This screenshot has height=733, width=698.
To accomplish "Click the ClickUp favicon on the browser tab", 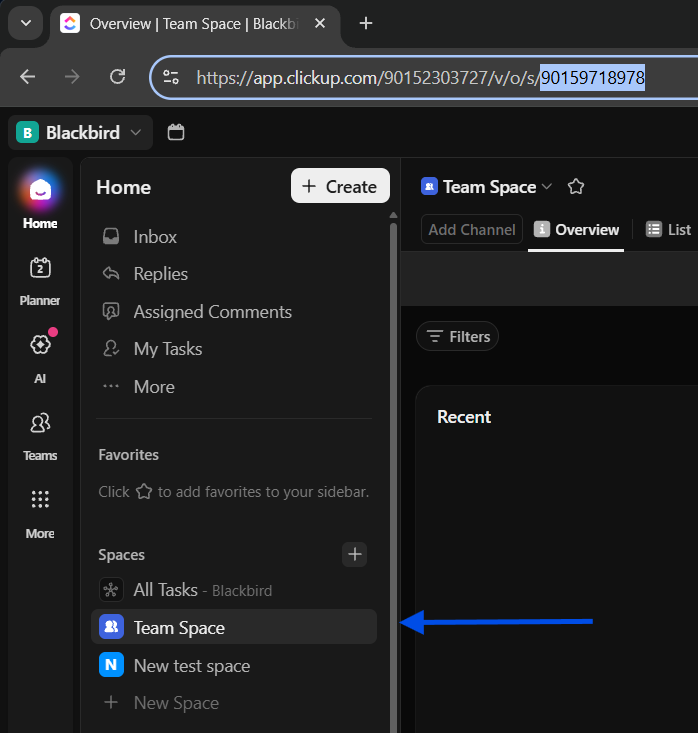I will point(70,23).
